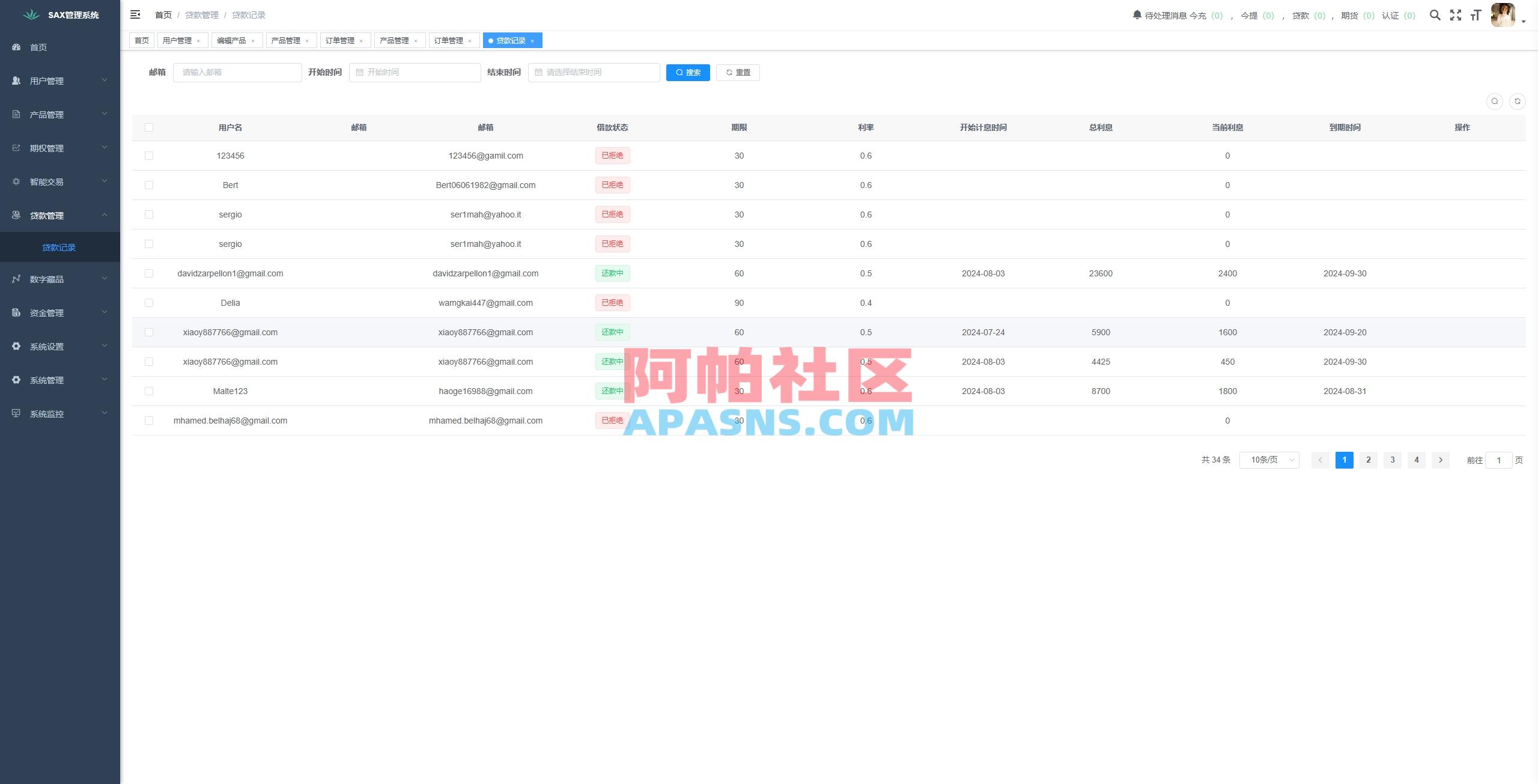The width and height of the screenshot is (1538, 784).
Task: Open the global search magnifier icon
Action: (x=1435, y=15)
